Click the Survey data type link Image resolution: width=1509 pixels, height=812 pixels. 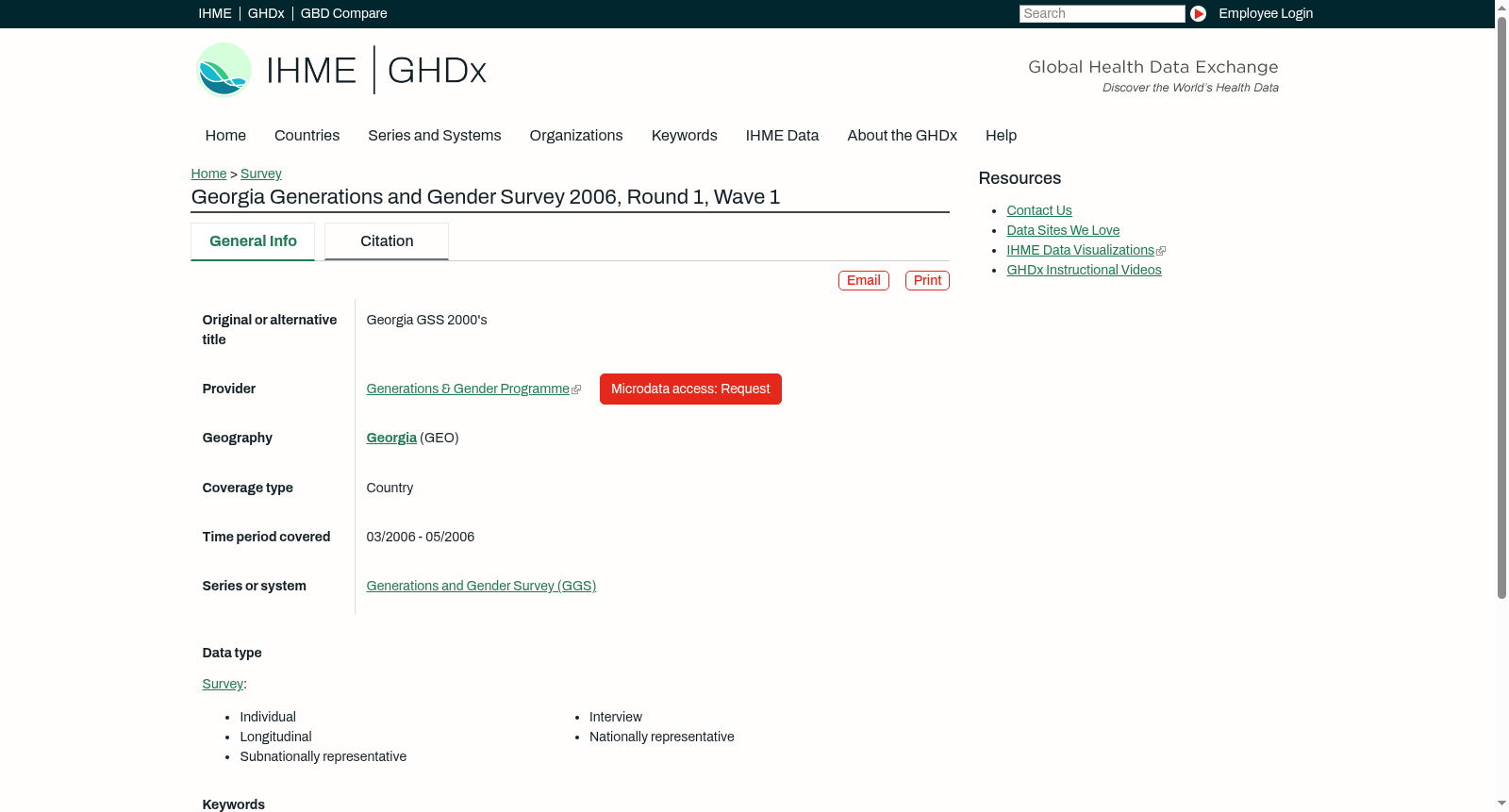pyautogui.click(x=223, y=684)
